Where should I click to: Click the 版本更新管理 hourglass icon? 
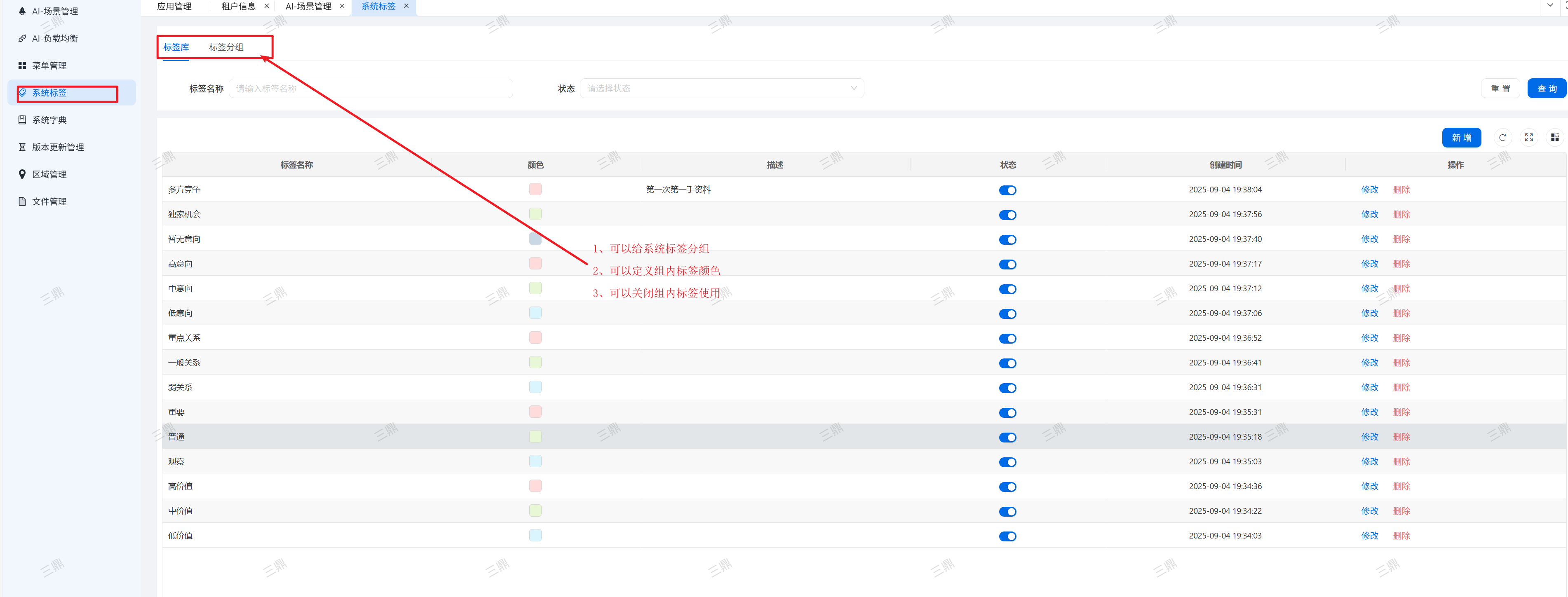(x=22, y=147)
